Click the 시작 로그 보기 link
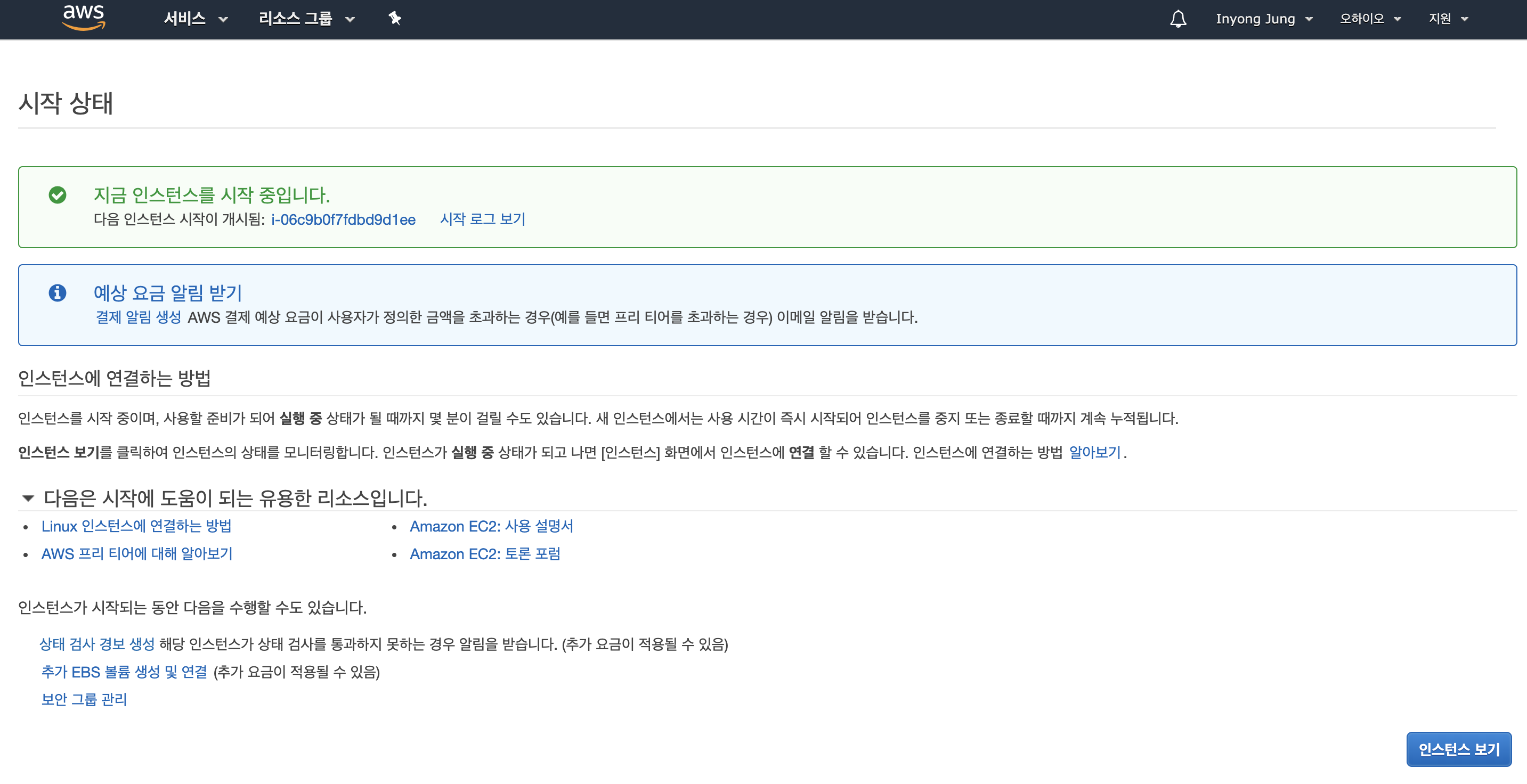The width and height of the screenshot is (1527, 784). point(483,219)
